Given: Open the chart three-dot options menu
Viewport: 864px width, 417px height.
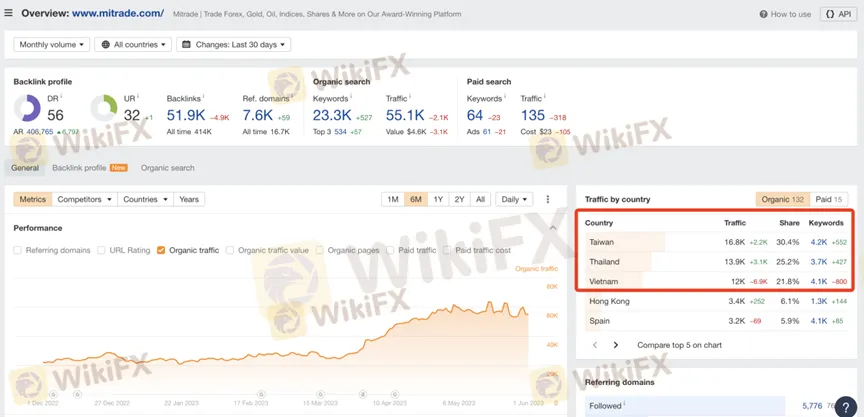Looking at the screenshot, I should 548,199.
